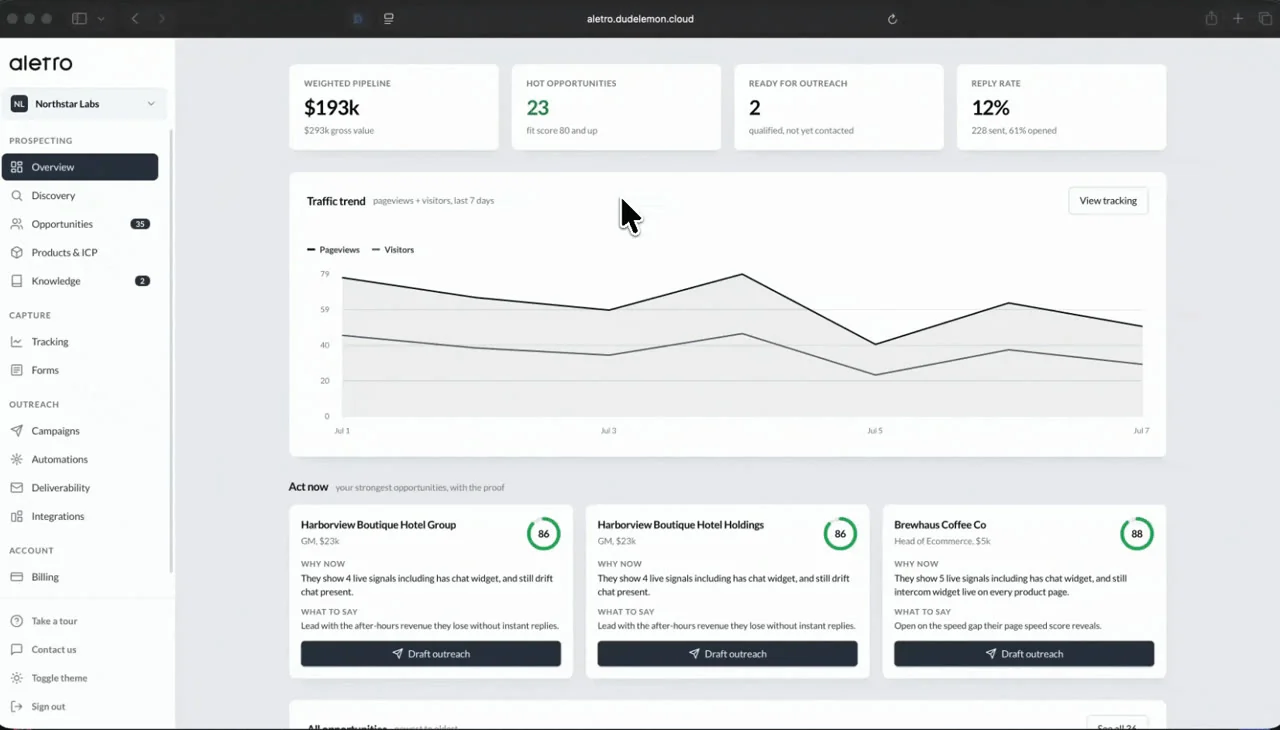Image resolution: width=1280 pixels, height=730 pixels.
Task: Click the Reply Rate 12% card
Action: coord(1061,107)
